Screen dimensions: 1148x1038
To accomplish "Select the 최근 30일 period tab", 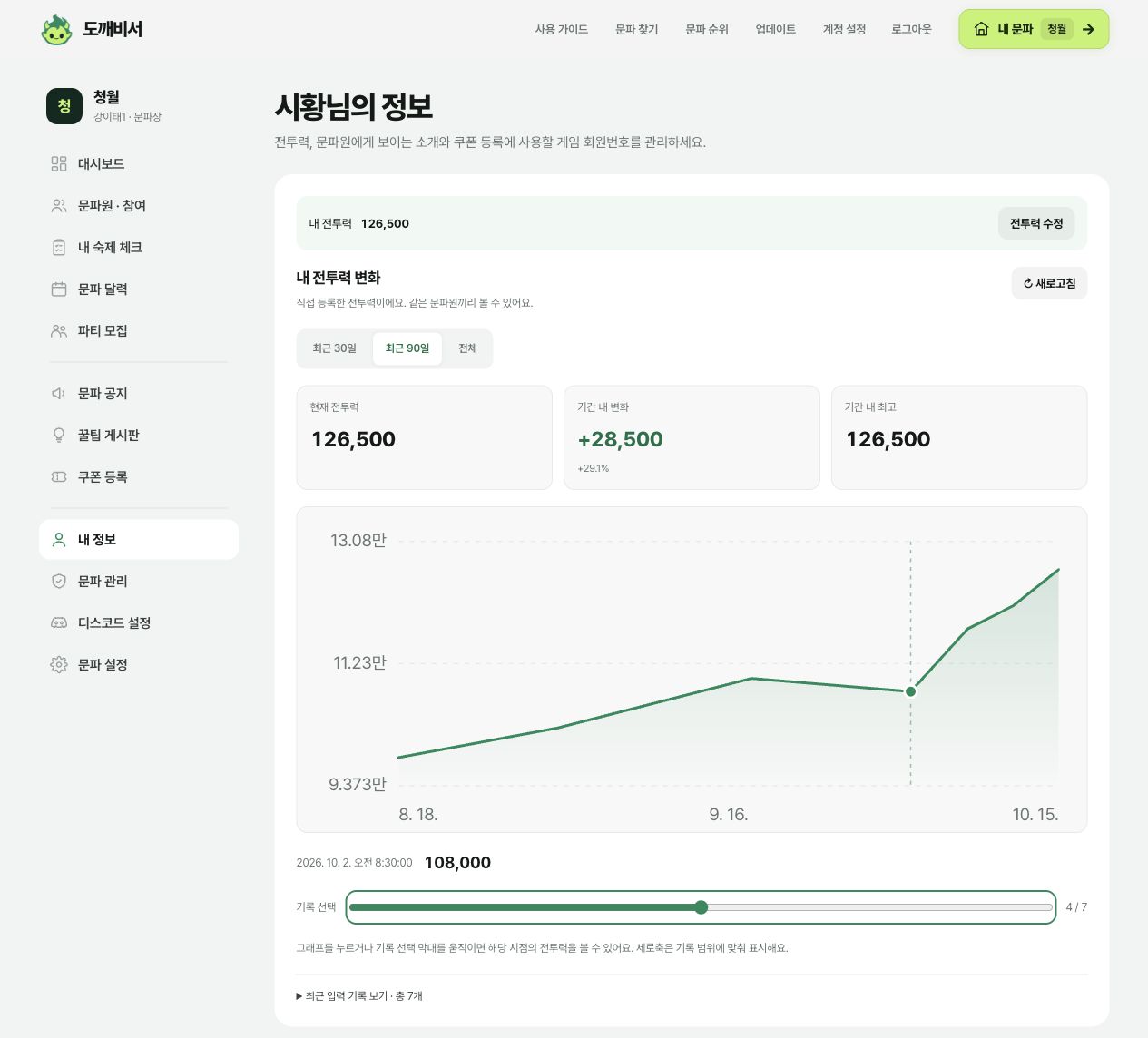I will [334, 348].
